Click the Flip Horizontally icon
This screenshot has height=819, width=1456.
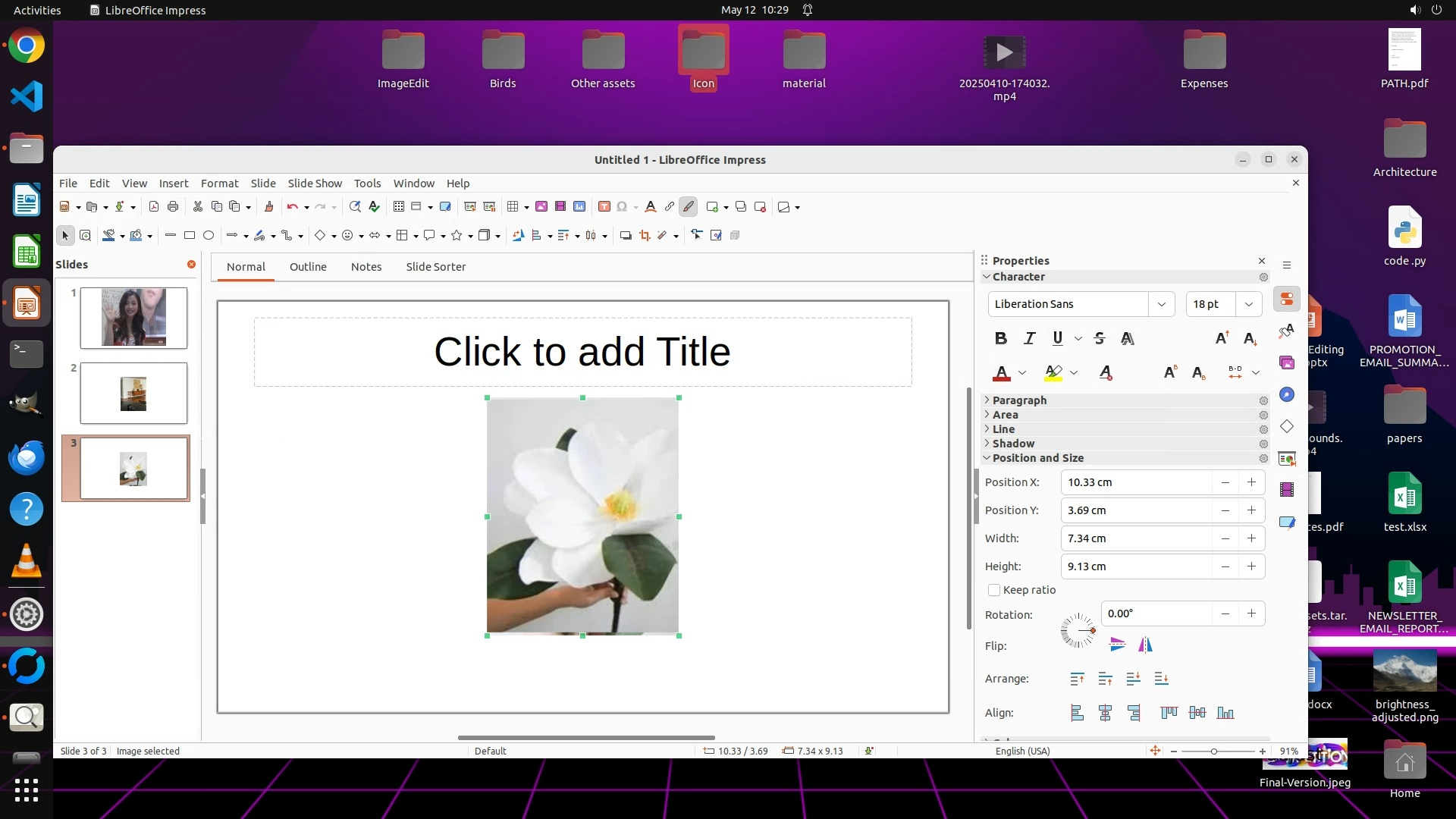[x=1145, y=645]
